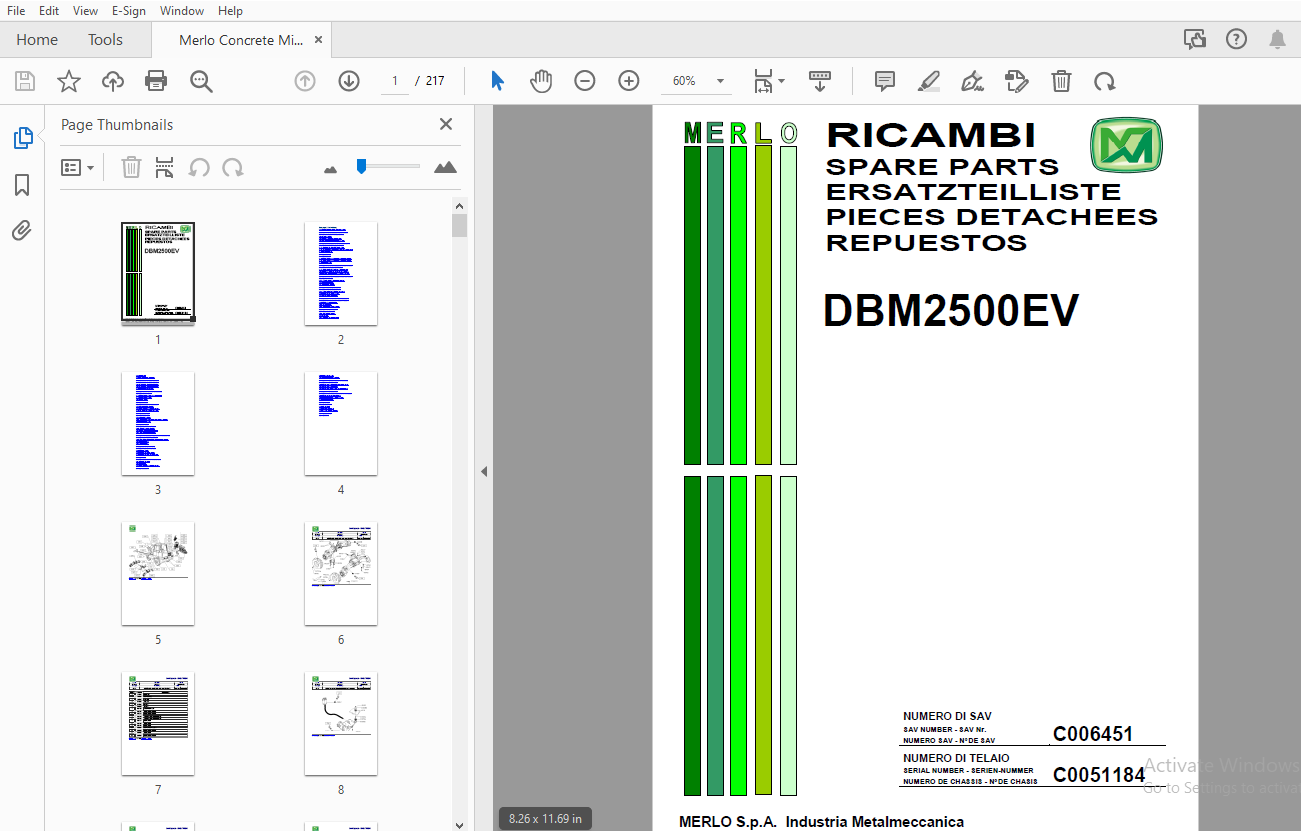This screenshot has width=1301, height=831.
Task: Click the read mode keyboard icon
Action: [820, 81]
